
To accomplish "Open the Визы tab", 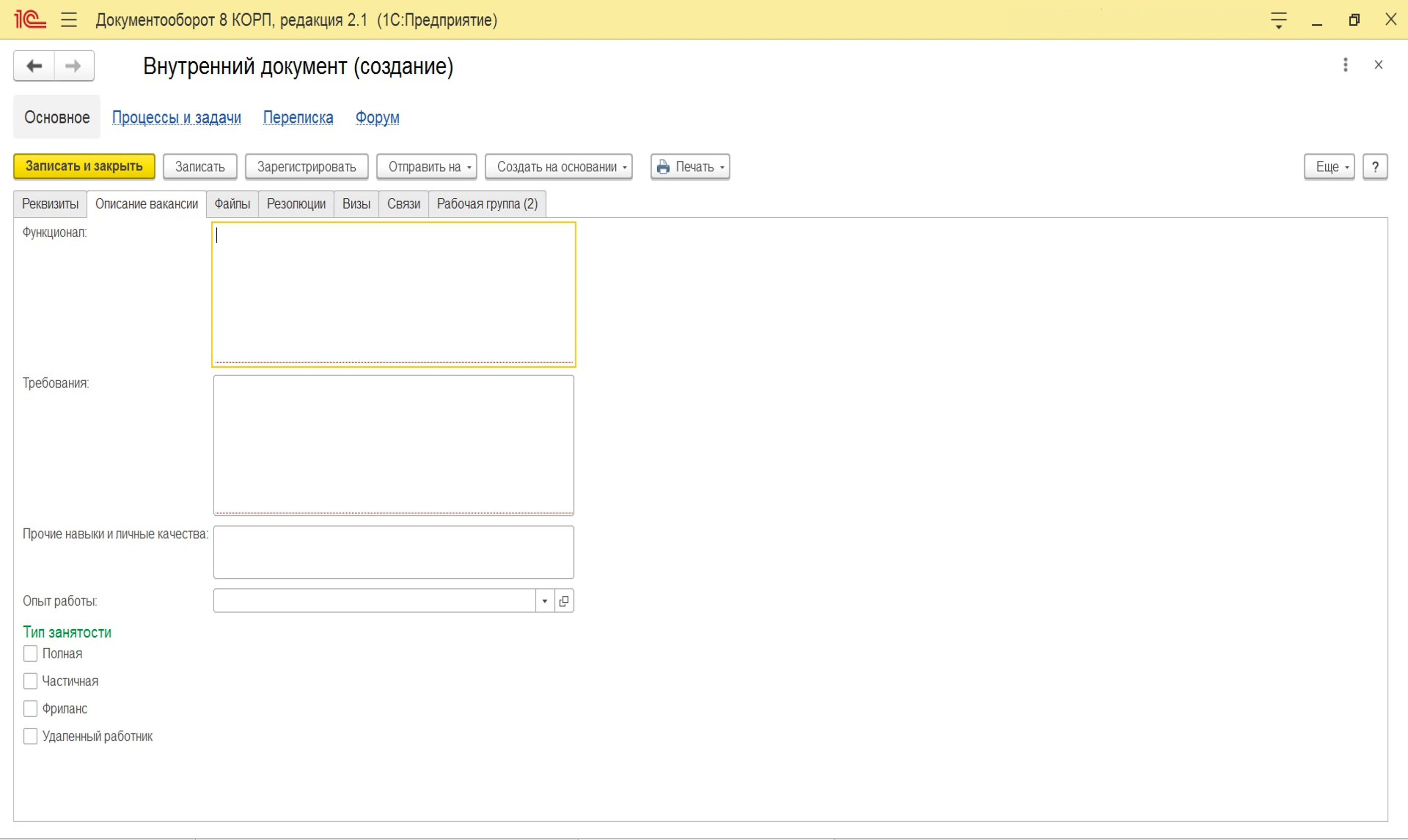I will tap(357, 204).
